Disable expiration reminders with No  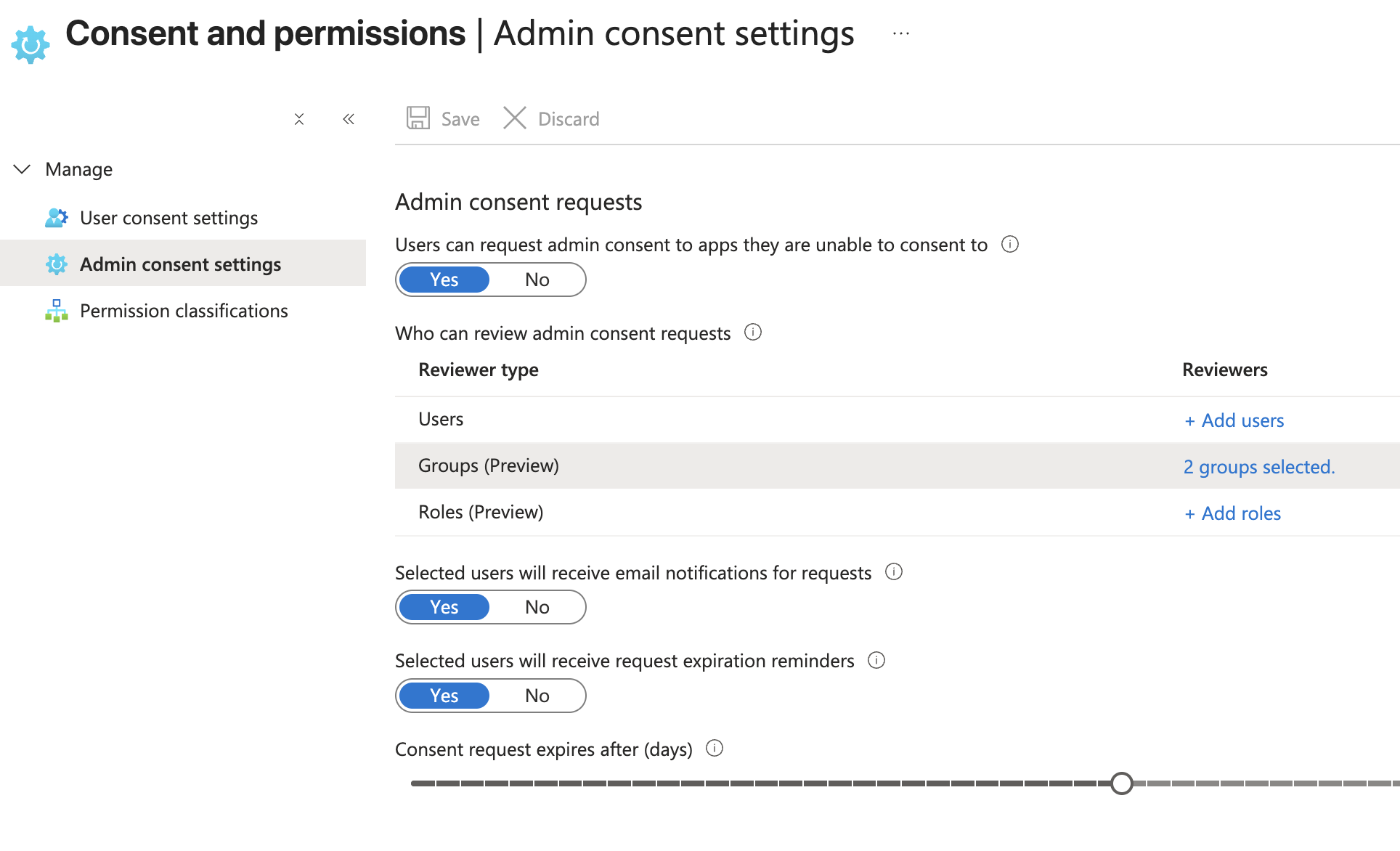537,696
